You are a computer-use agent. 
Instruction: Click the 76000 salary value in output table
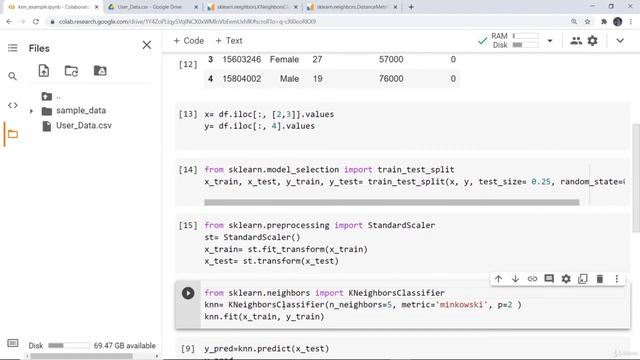(391, 79)
